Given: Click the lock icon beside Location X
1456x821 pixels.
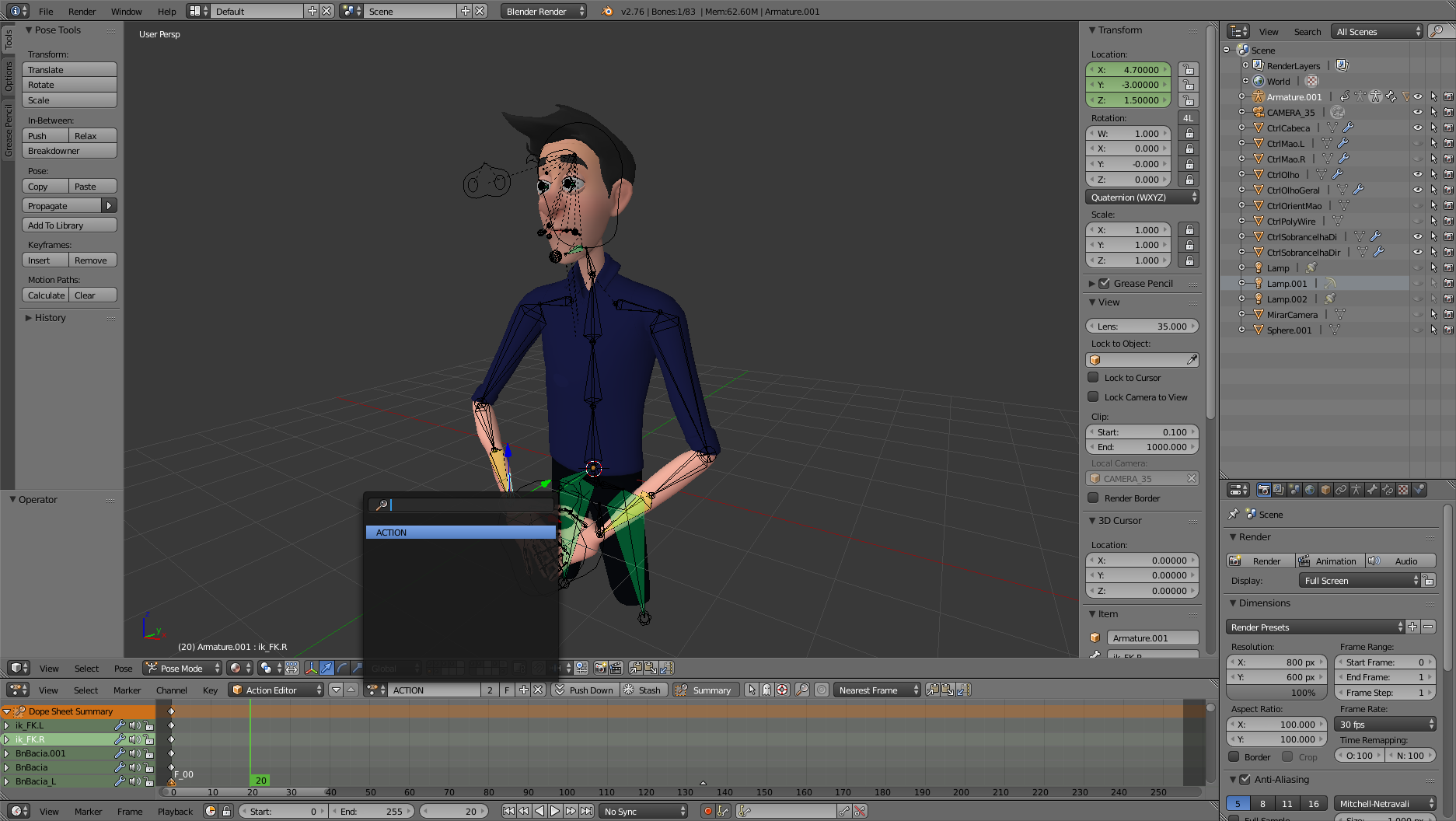Looking at the screenshot, I should [1189, 70].
